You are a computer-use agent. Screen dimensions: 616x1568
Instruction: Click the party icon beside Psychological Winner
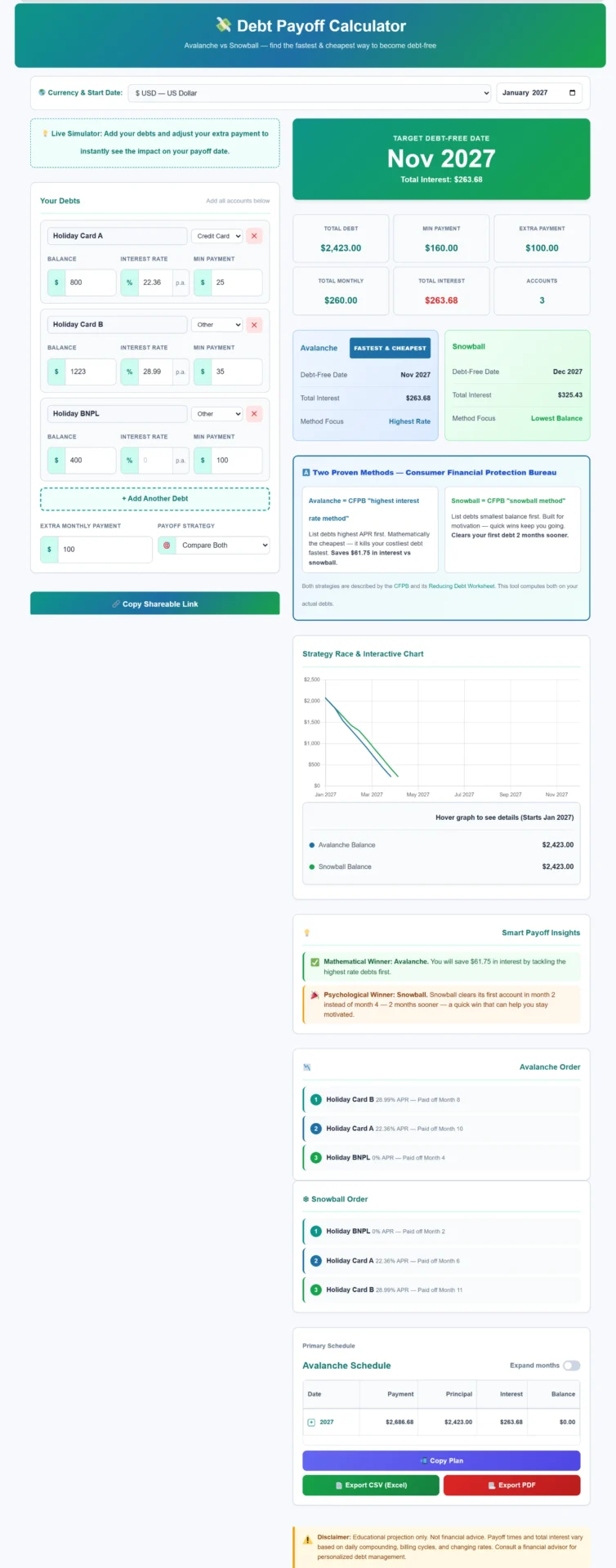coord(315,996)
